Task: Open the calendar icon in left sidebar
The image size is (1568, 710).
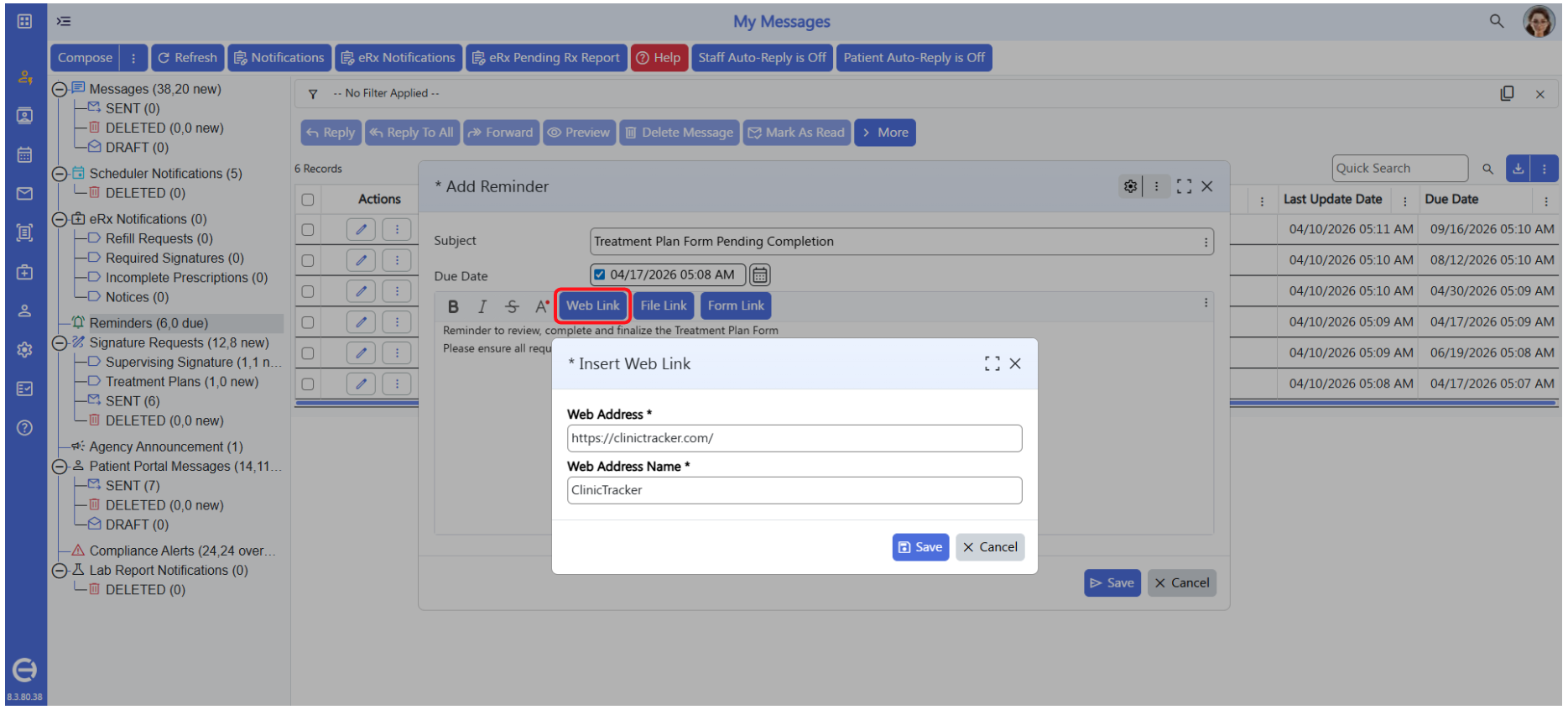Action: point(24,154)
